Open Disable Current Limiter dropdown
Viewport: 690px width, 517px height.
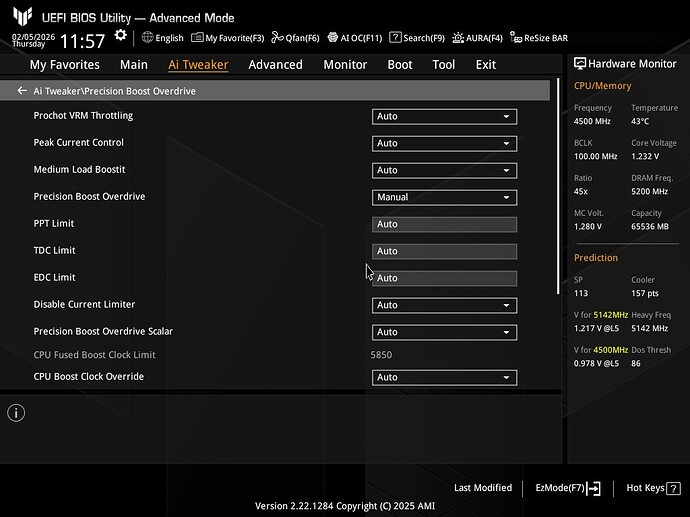[444, 305]
